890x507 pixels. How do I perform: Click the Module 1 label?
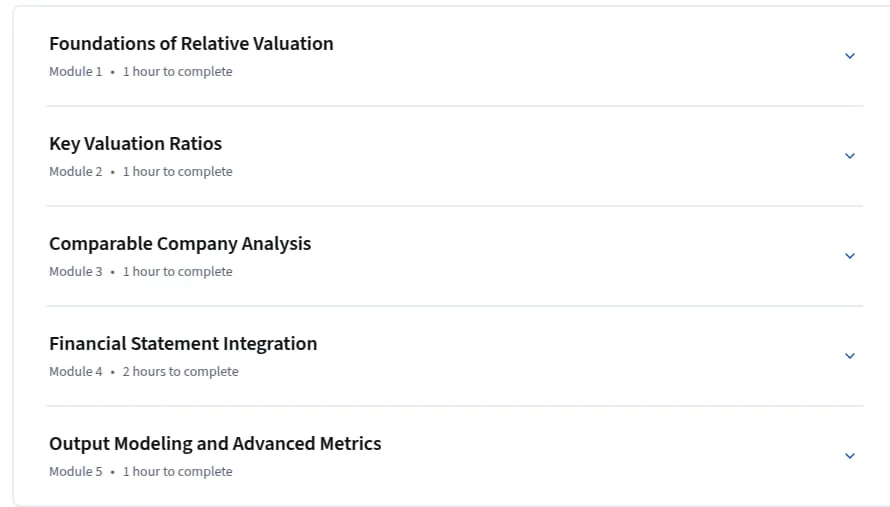[x=75, y=72]
